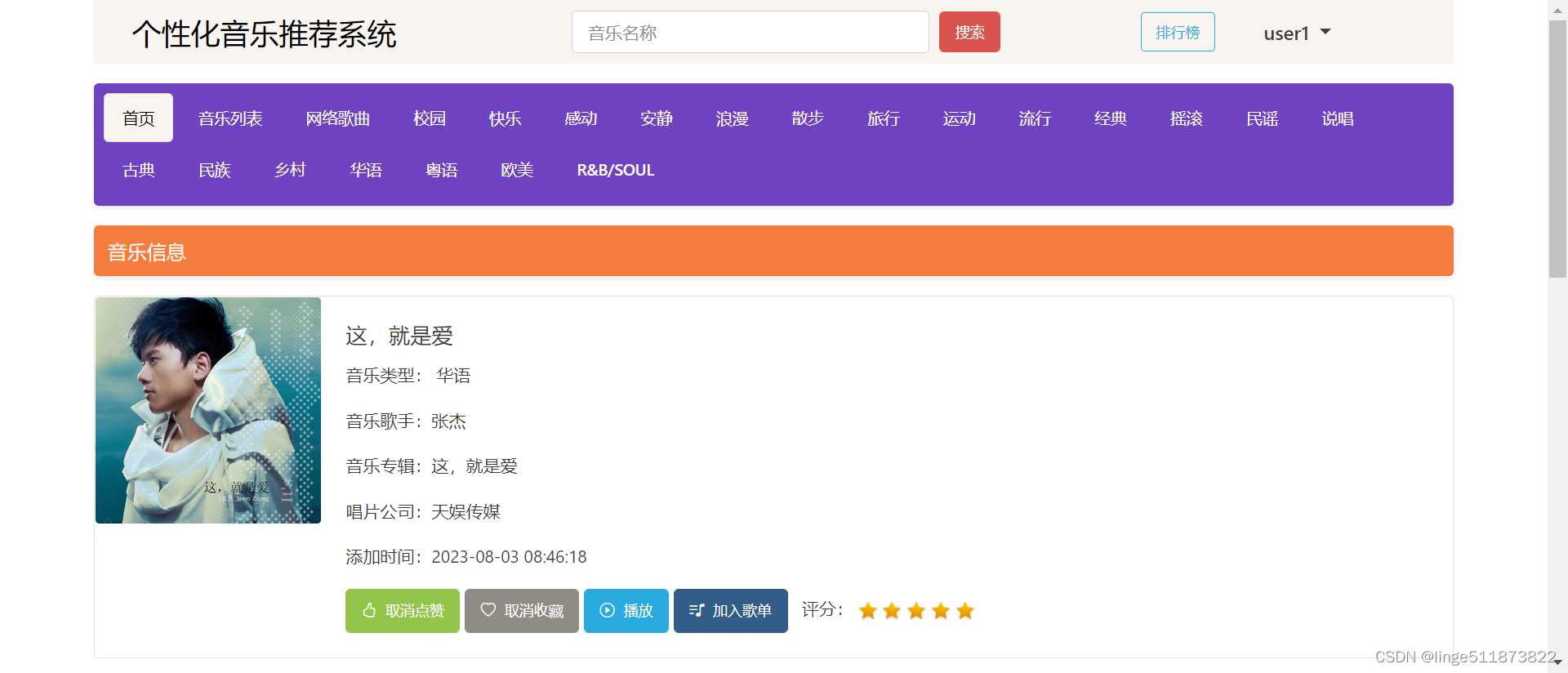Select the 华语 category in navigation bar
The width and height of the screenshot is (1568, 673).
(366, 169)
